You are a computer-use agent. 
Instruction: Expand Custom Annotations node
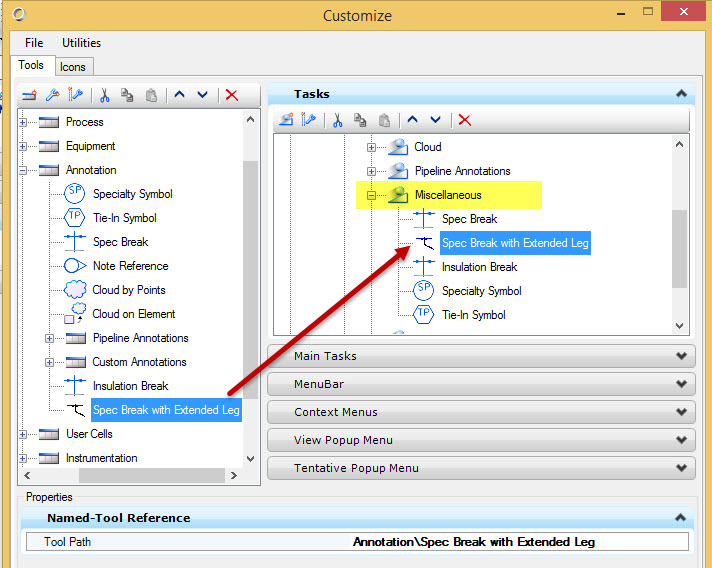49,362
